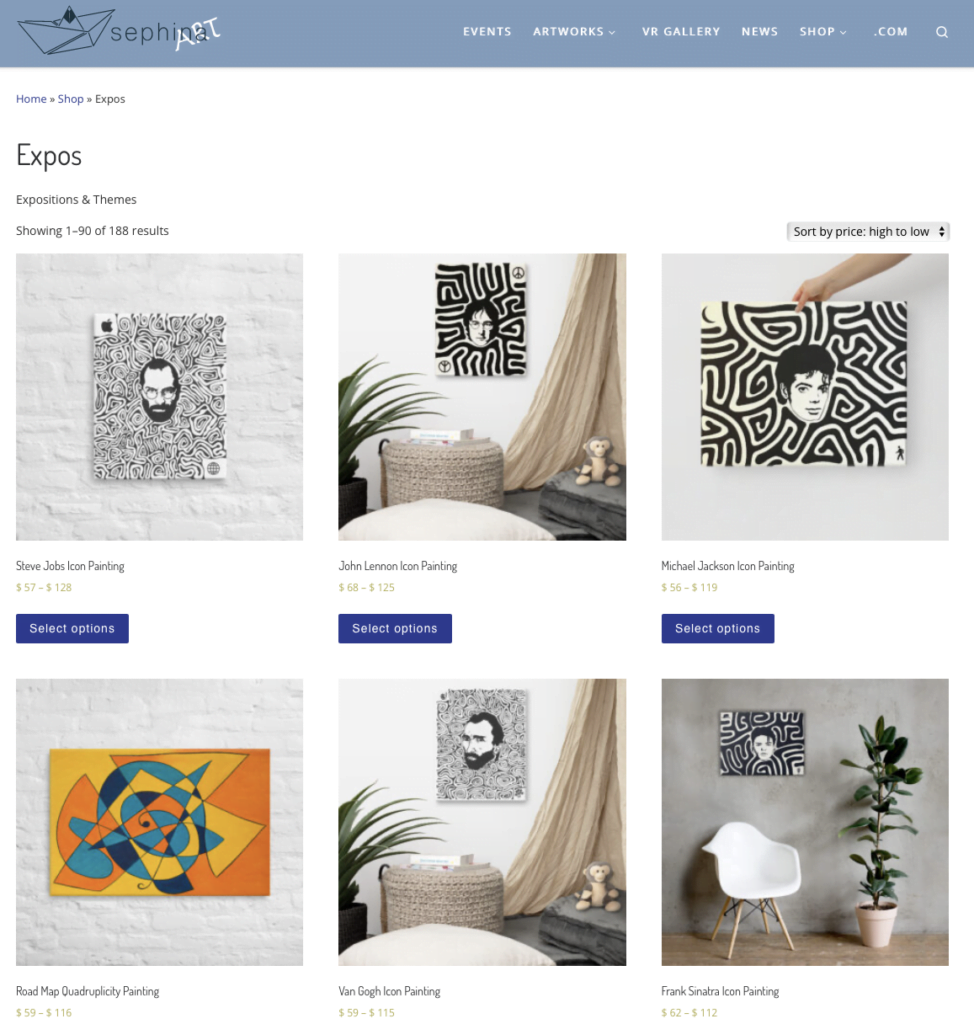Open the Steve Jobs painting thumbnail
The height and width of the screenshot is (1024, 974).
(x=159, y=397)
